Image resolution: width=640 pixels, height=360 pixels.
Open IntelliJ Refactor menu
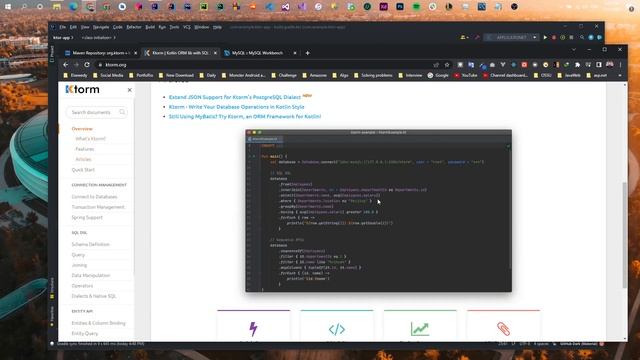(133, 27)
